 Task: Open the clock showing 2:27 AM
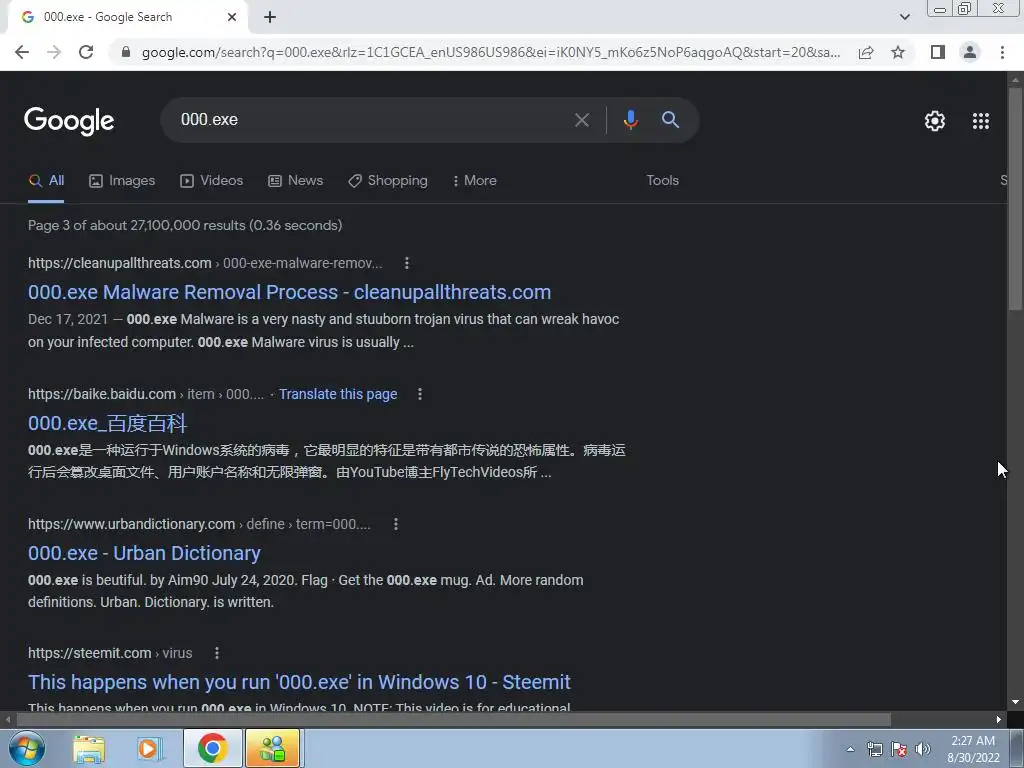tap(973, 749)
